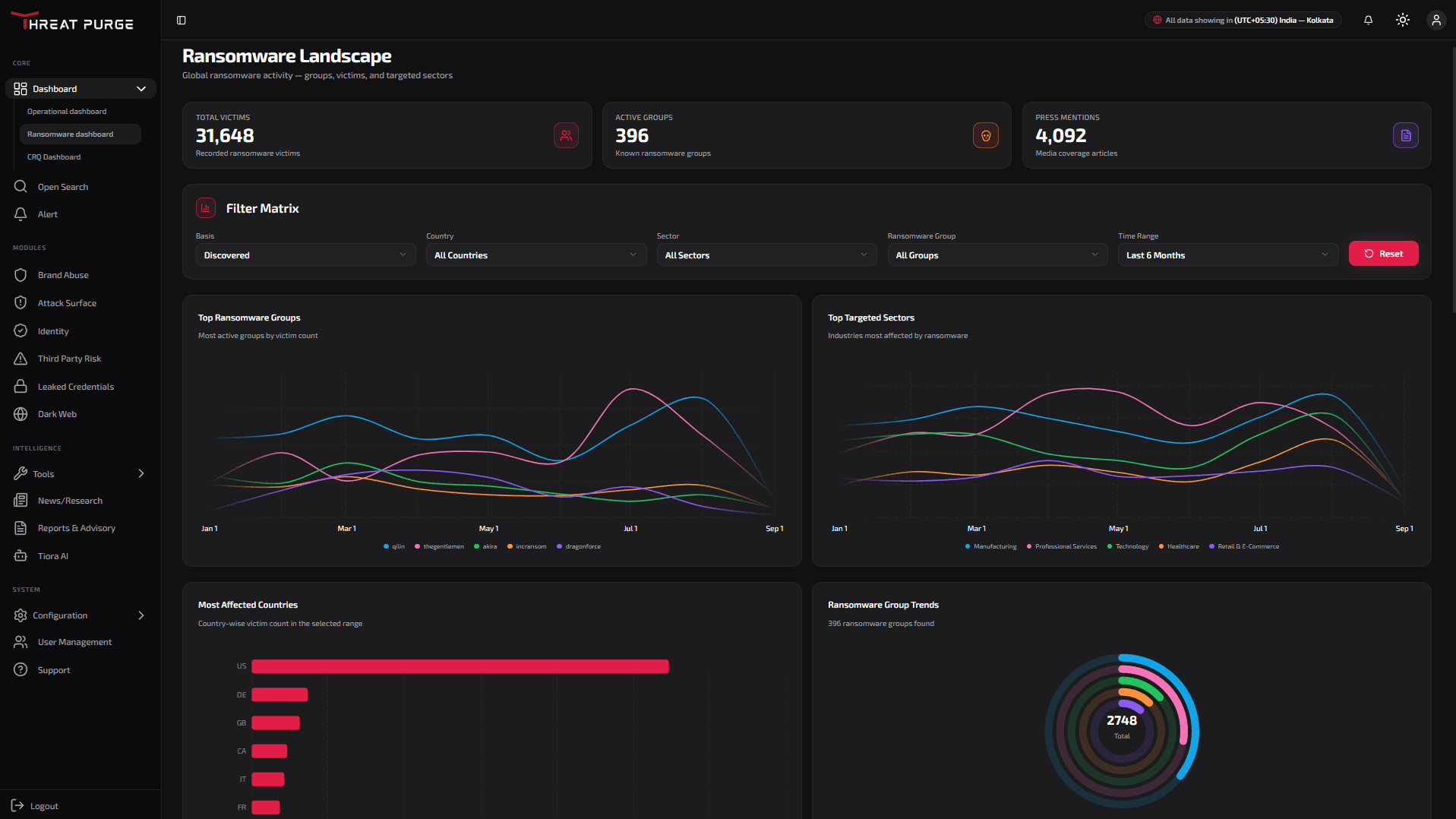1456x819 pixels.
Task: Click the Third Party Risk warning icon
Action: coord(21,359)
